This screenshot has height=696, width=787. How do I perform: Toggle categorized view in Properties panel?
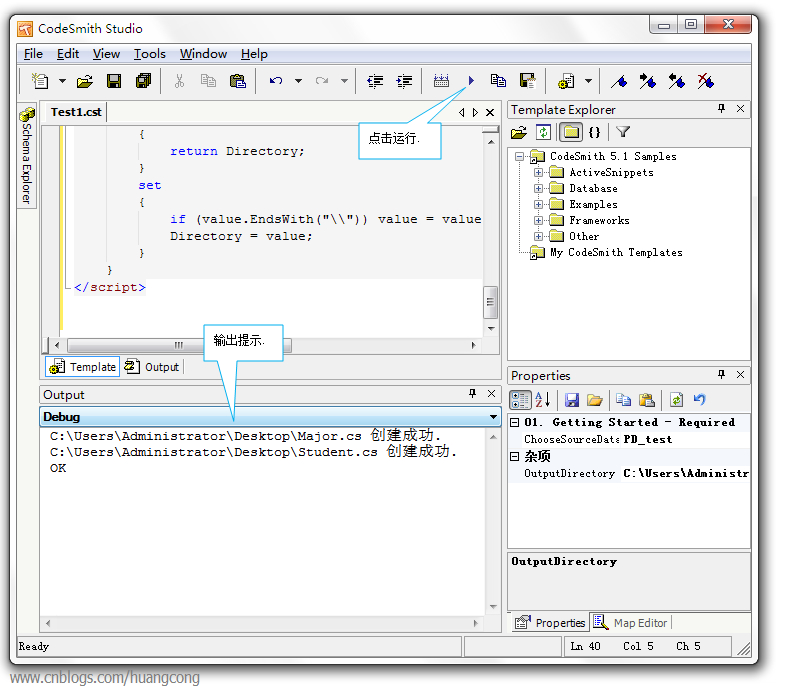pos(520,400)
